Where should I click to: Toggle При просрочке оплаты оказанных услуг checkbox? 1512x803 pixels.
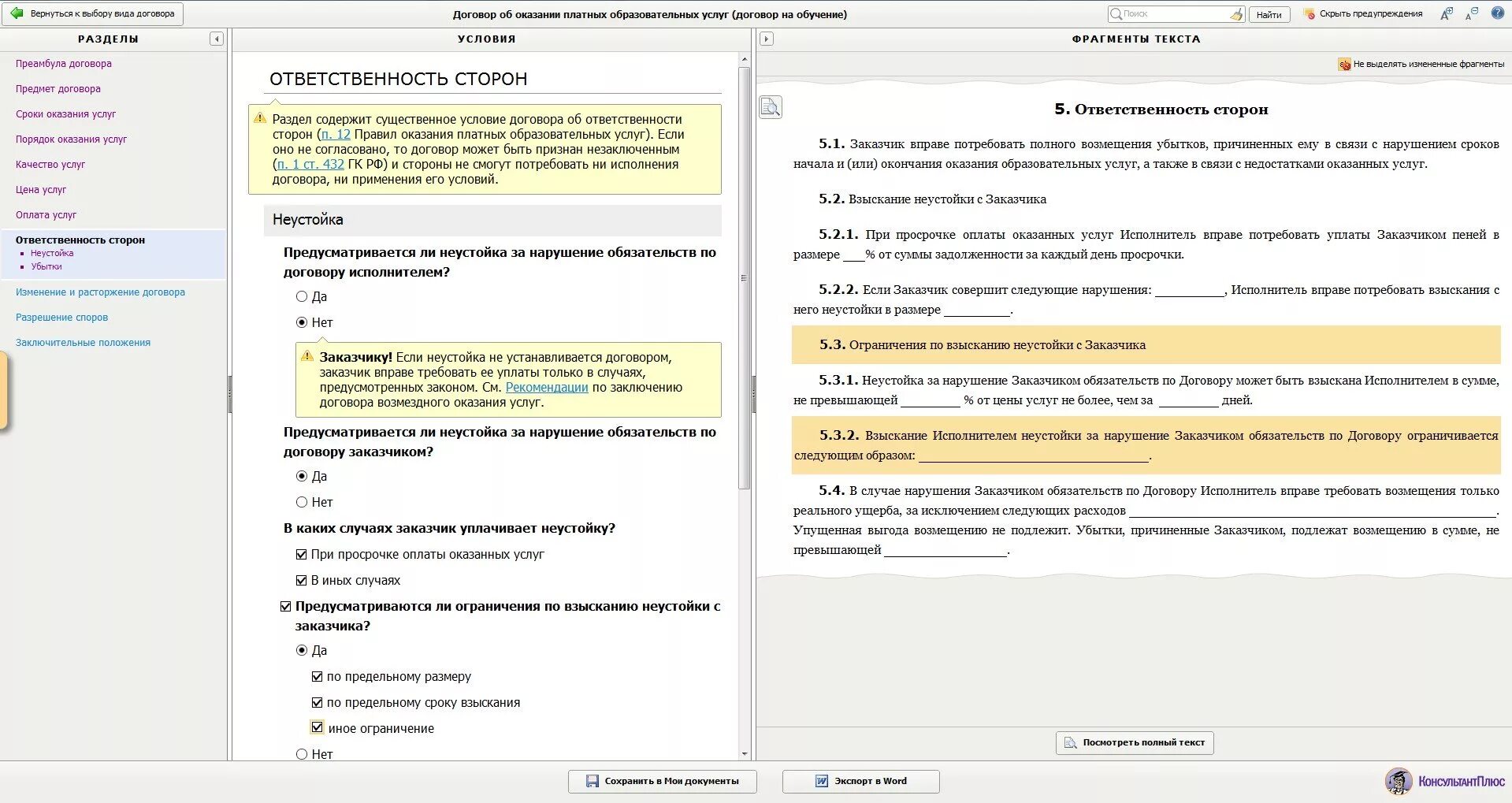(x=301, y=554)
